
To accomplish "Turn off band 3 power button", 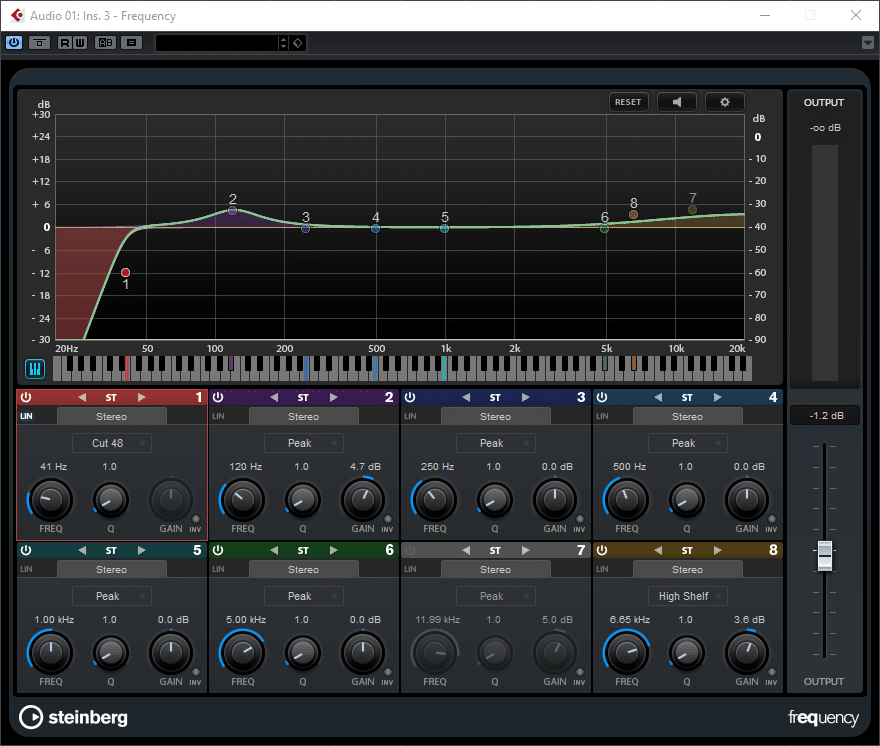I will pos(410,397).
